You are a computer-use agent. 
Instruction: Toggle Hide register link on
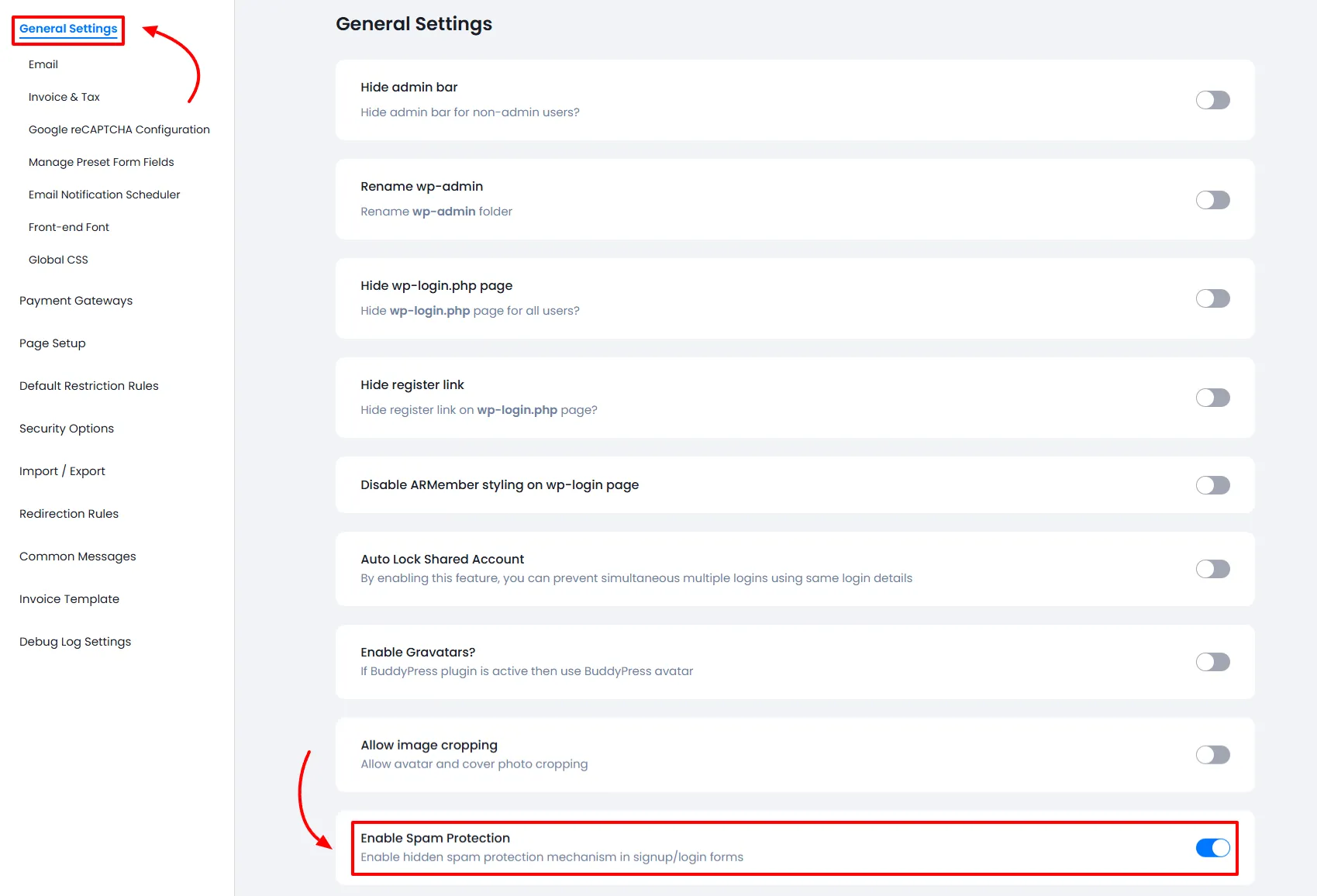click(x=1212, y=398)
